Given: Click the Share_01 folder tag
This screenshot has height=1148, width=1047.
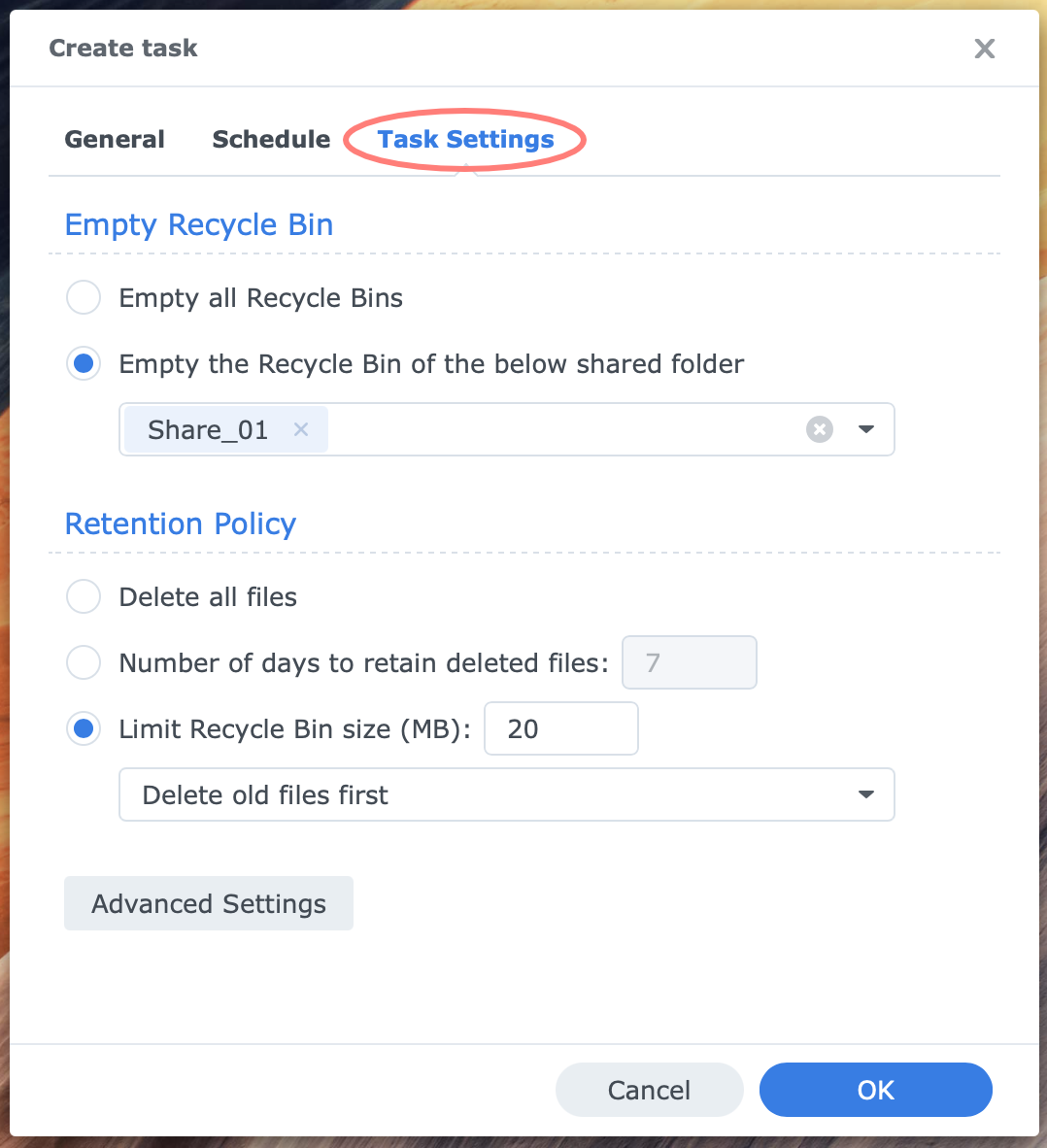Looking at the screenshot, I should point(207,429).
